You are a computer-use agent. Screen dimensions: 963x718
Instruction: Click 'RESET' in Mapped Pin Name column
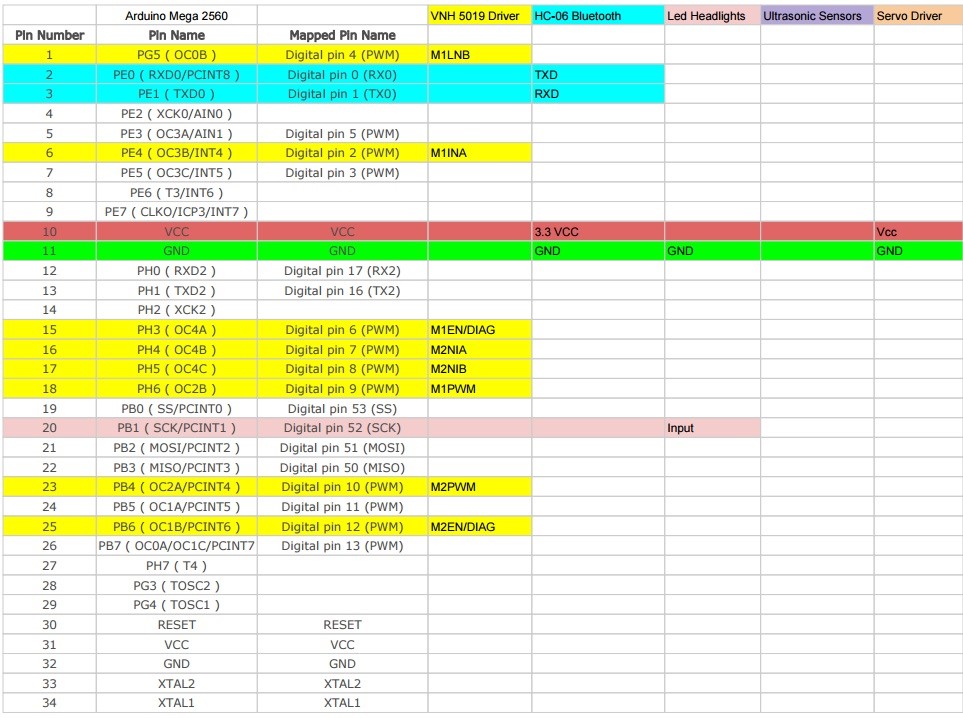pos(342,625)
